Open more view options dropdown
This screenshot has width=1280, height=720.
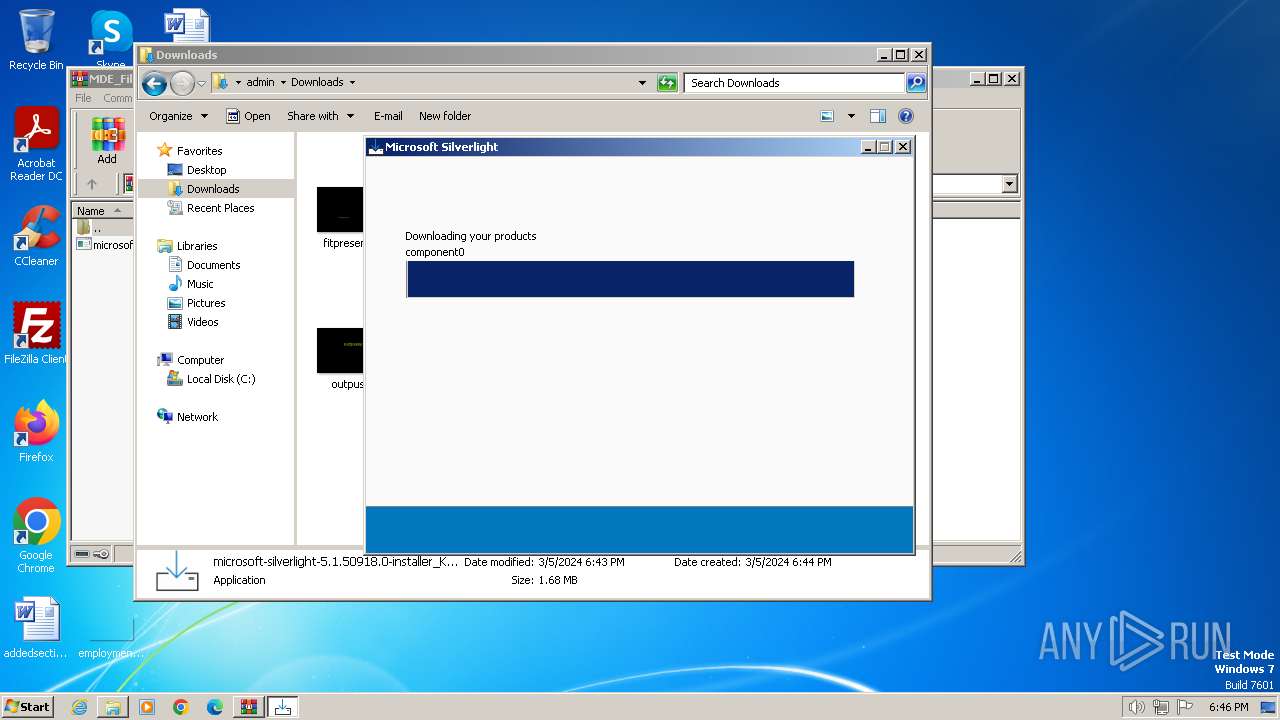click(x=851, y=116)
